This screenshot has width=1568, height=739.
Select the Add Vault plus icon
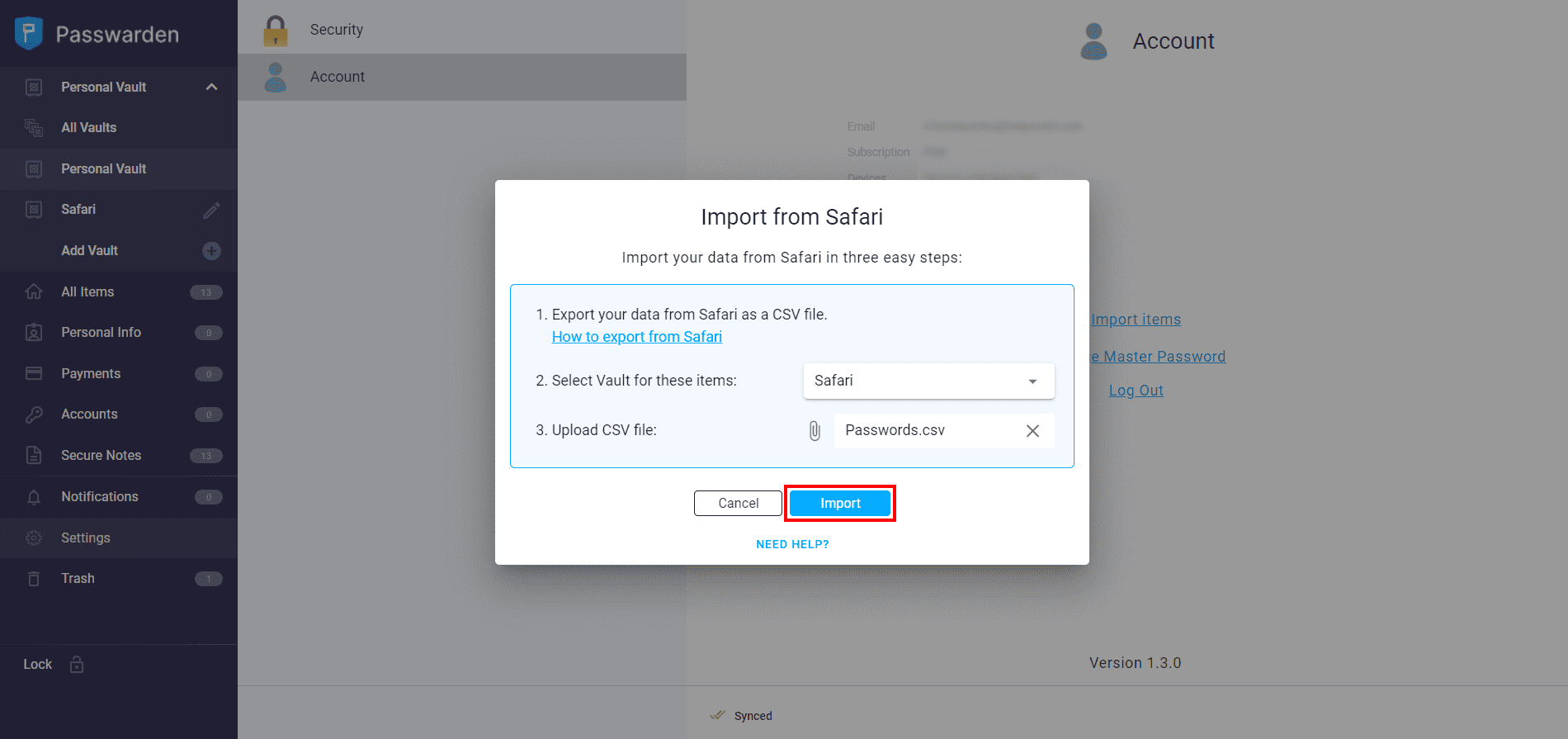click(x=212, y=250)
